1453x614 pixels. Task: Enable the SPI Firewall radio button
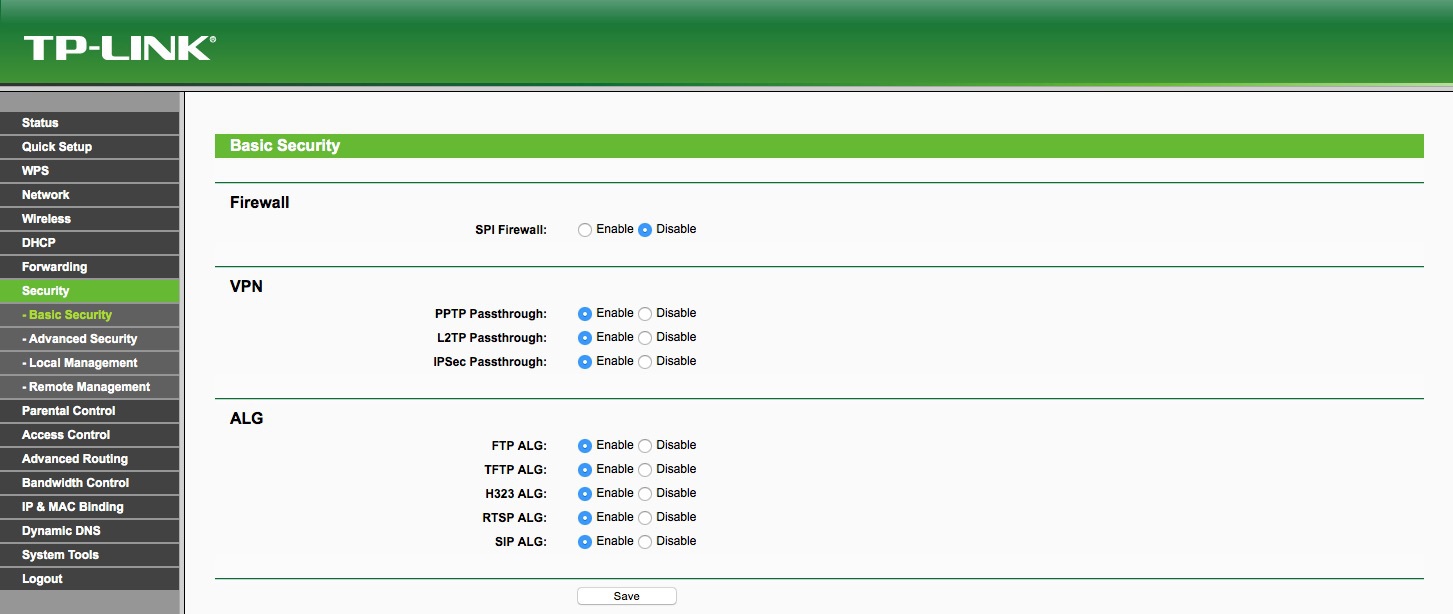585,230
